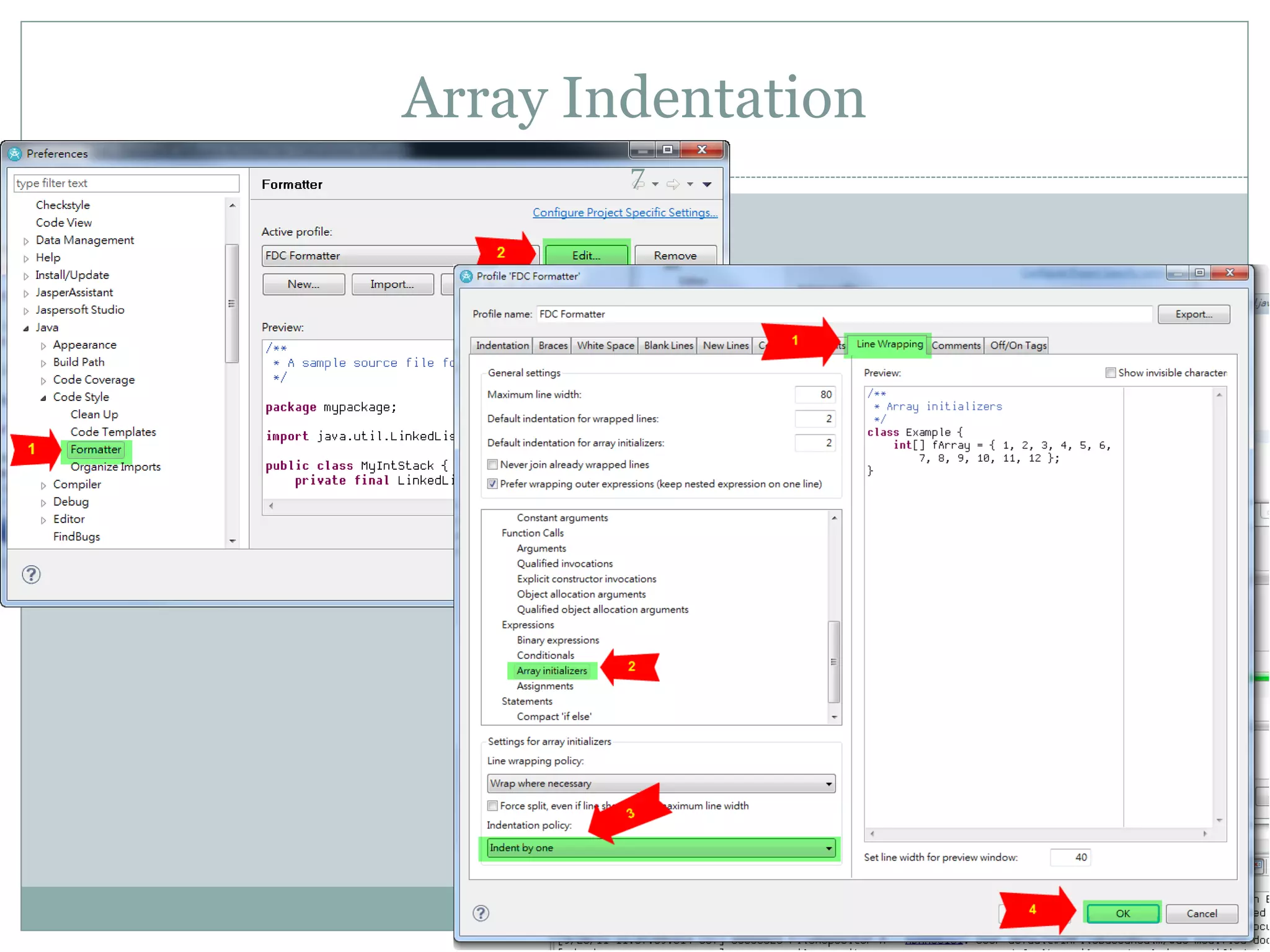Uncheck Prefer wrapping outer expressions

492,483
